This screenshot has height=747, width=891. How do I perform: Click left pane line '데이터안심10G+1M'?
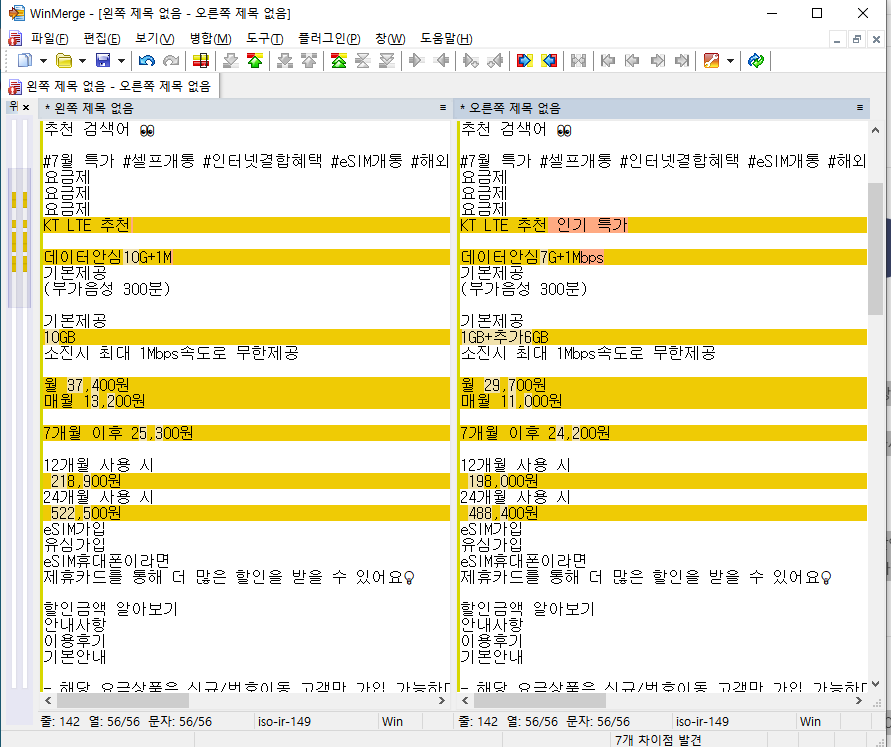coord(246,257)
